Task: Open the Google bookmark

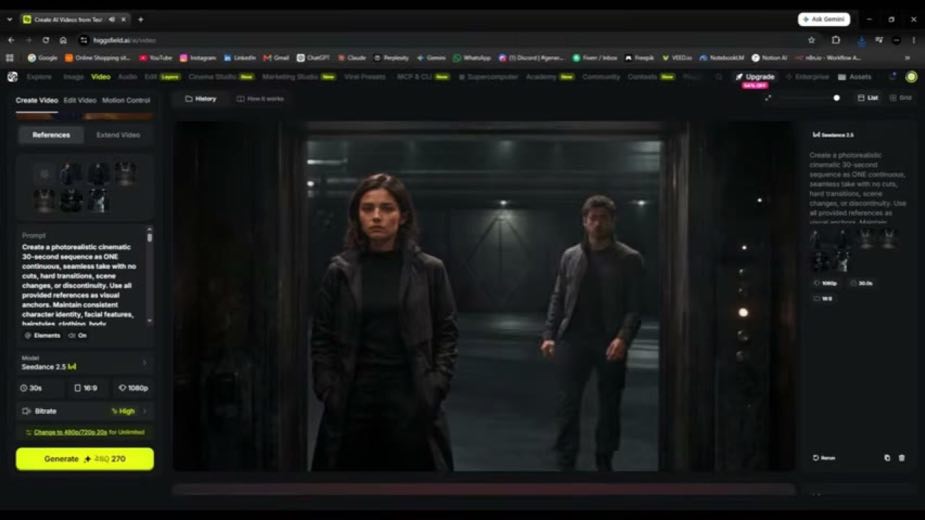Action: [42, 58]
